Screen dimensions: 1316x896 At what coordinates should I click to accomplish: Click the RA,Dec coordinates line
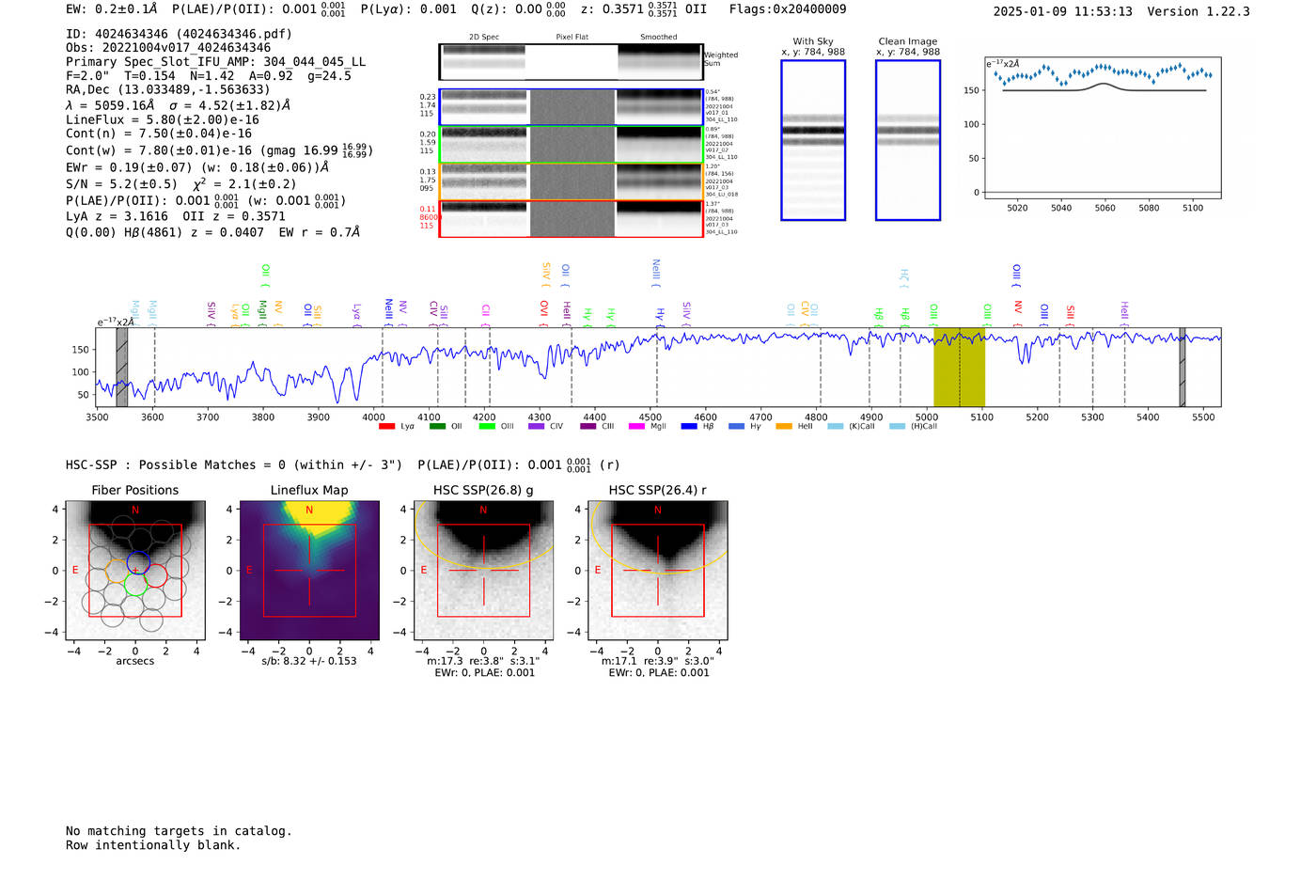(168, 90)
